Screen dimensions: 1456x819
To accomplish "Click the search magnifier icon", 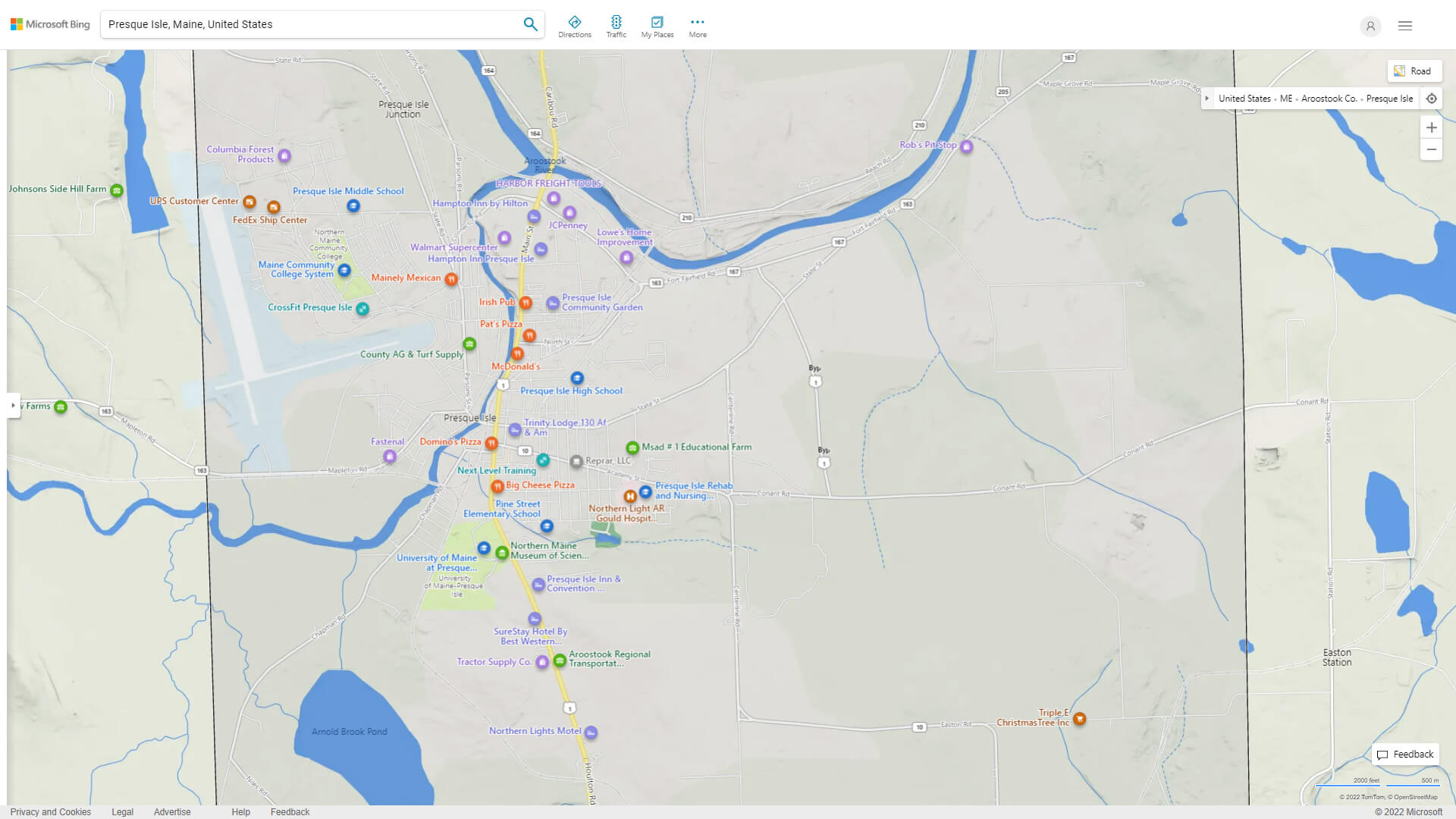I will coord(530,24).
